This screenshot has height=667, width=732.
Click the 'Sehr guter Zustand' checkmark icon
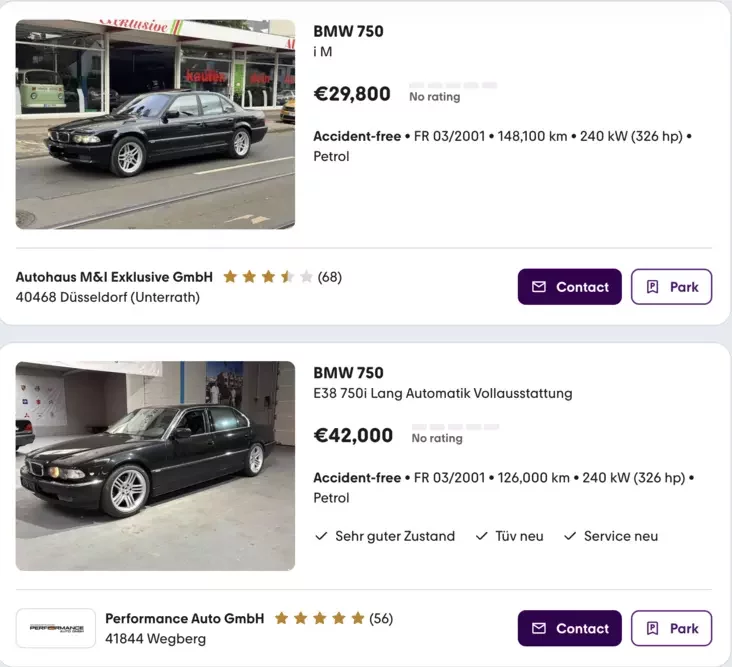click(x=321, y=536)
